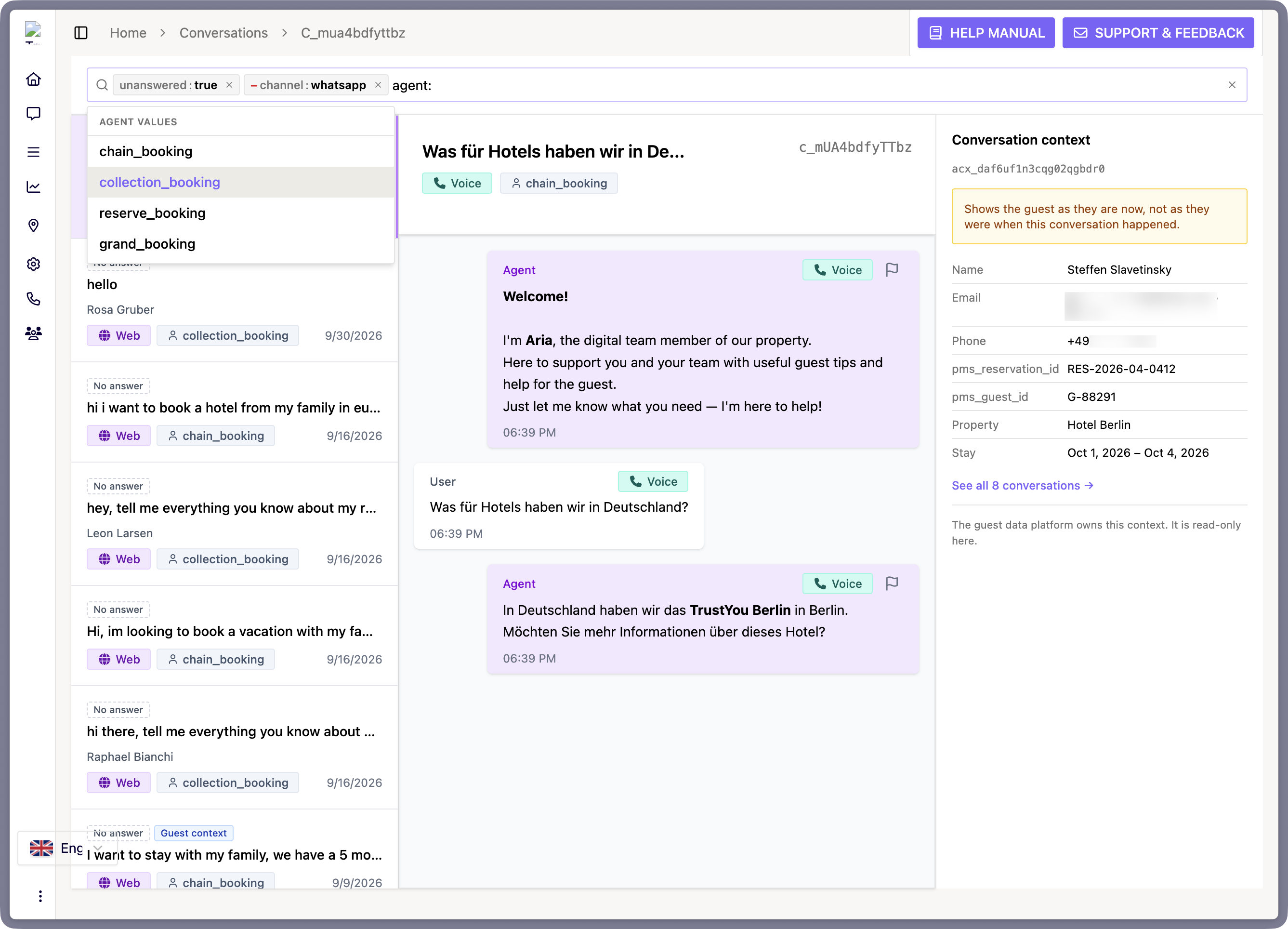The image size is (1288, 929).
Task: Click reservation ID RES-2026-04-0412
Action: tap(1121, 369)
